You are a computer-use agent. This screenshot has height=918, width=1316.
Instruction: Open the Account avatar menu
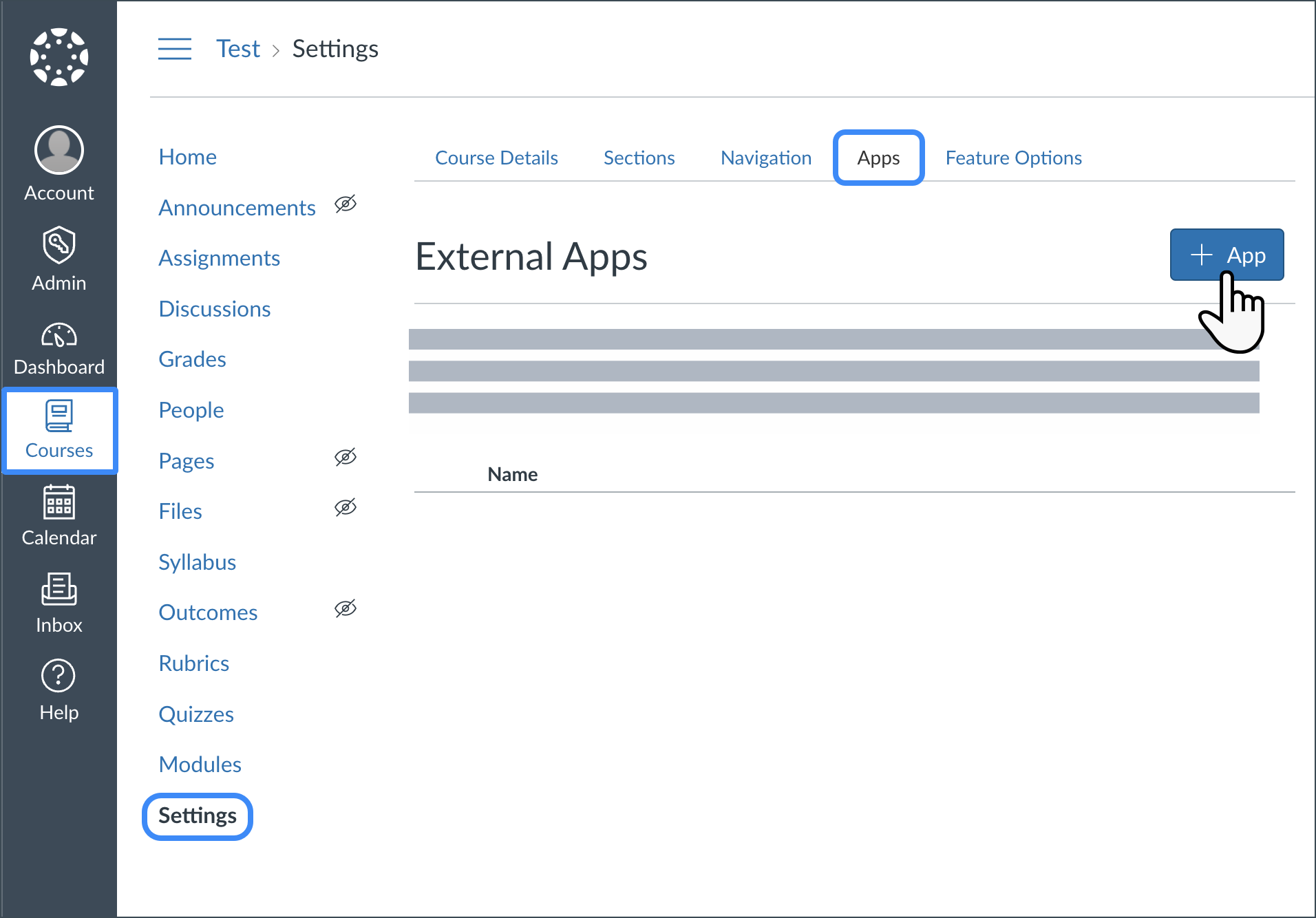tap(59, 150)
